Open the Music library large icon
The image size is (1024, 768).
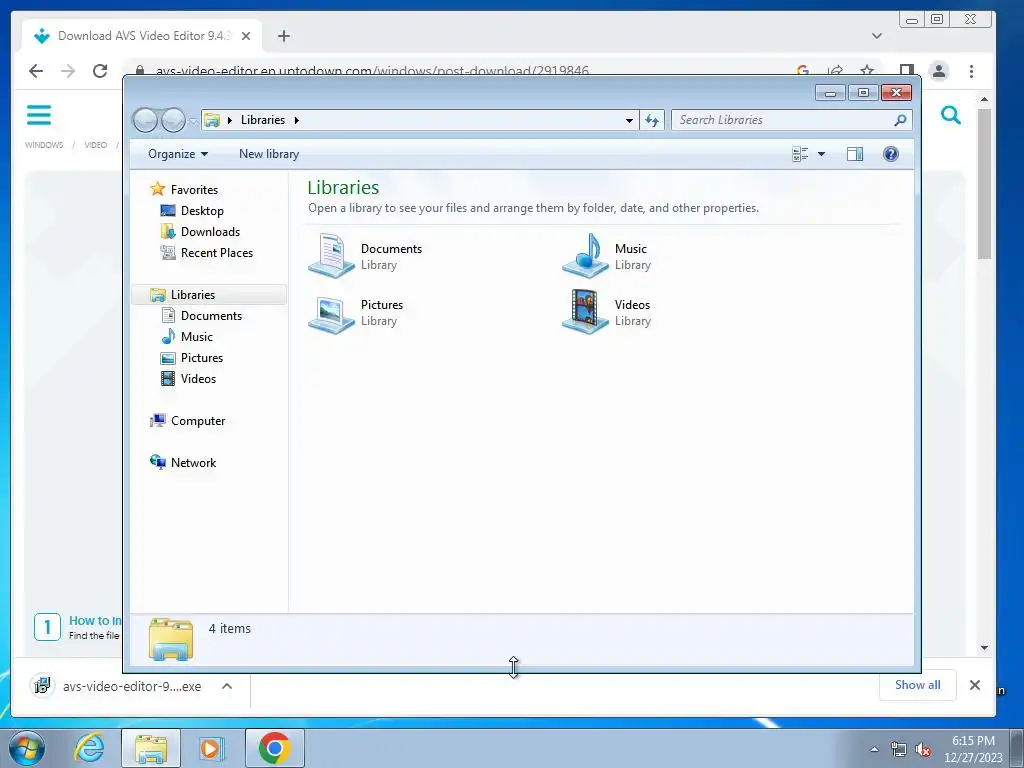[585, 256]
